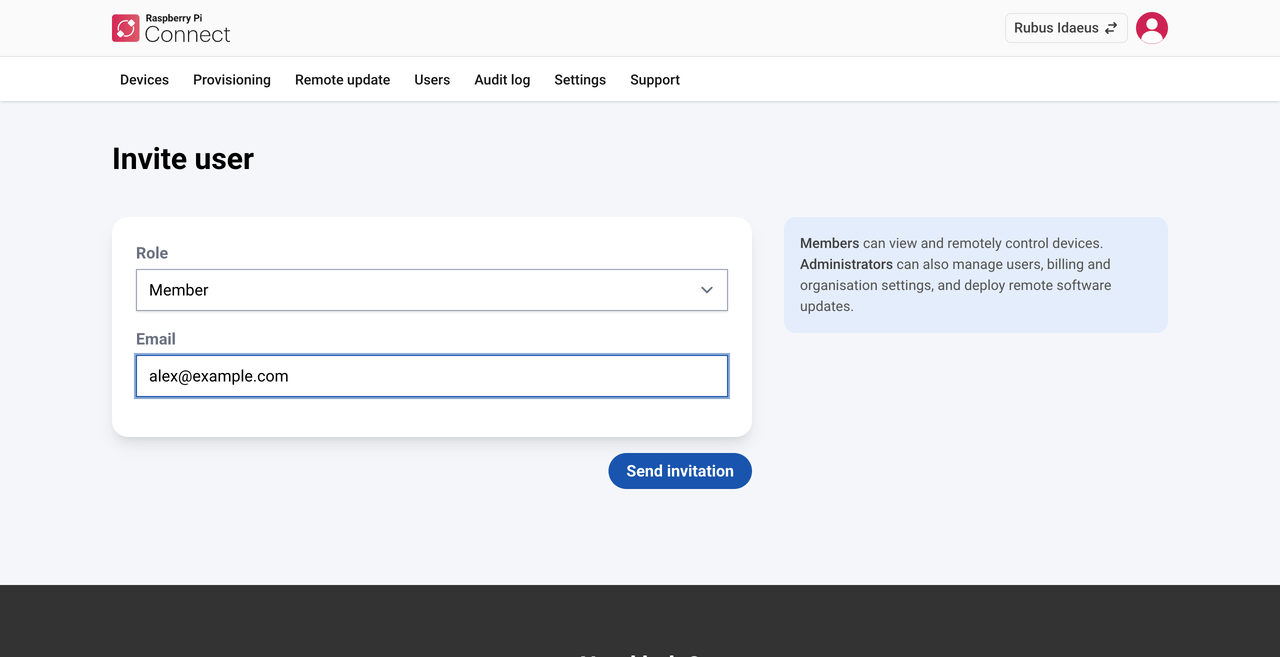Send the invitation
Viewport: 1280px width, 657px height.
click(x=680, y=471)
